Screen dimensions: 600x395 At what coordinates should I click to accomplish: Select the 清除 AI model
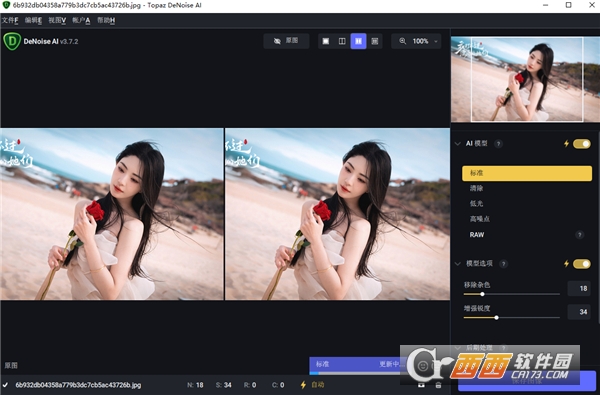coord(527,188)
